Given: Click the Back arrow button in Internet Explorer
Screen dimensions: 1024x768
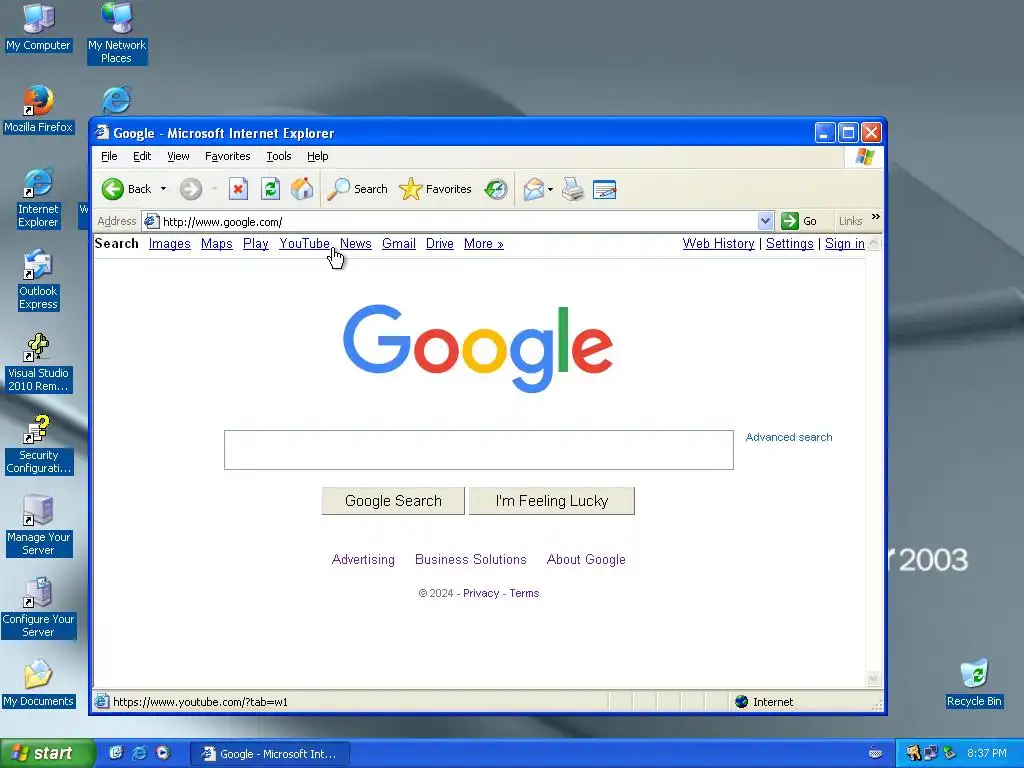Looking at the screenshot, I should pos(126,189).
